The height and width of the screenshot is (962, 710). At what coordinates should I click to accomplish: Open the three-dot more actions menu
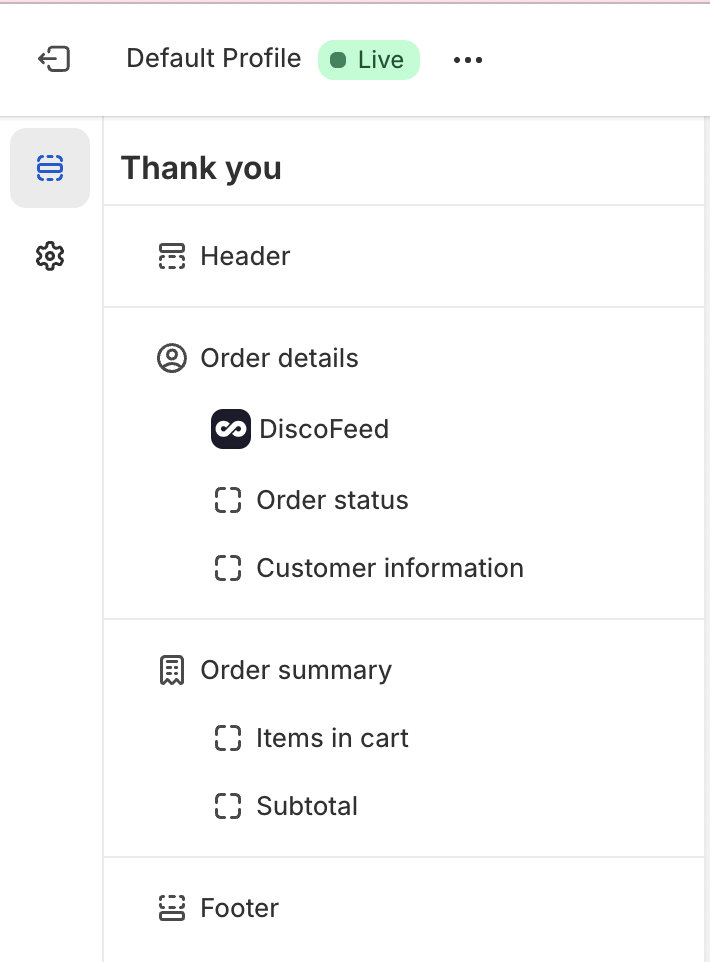[x=468, y=60]
